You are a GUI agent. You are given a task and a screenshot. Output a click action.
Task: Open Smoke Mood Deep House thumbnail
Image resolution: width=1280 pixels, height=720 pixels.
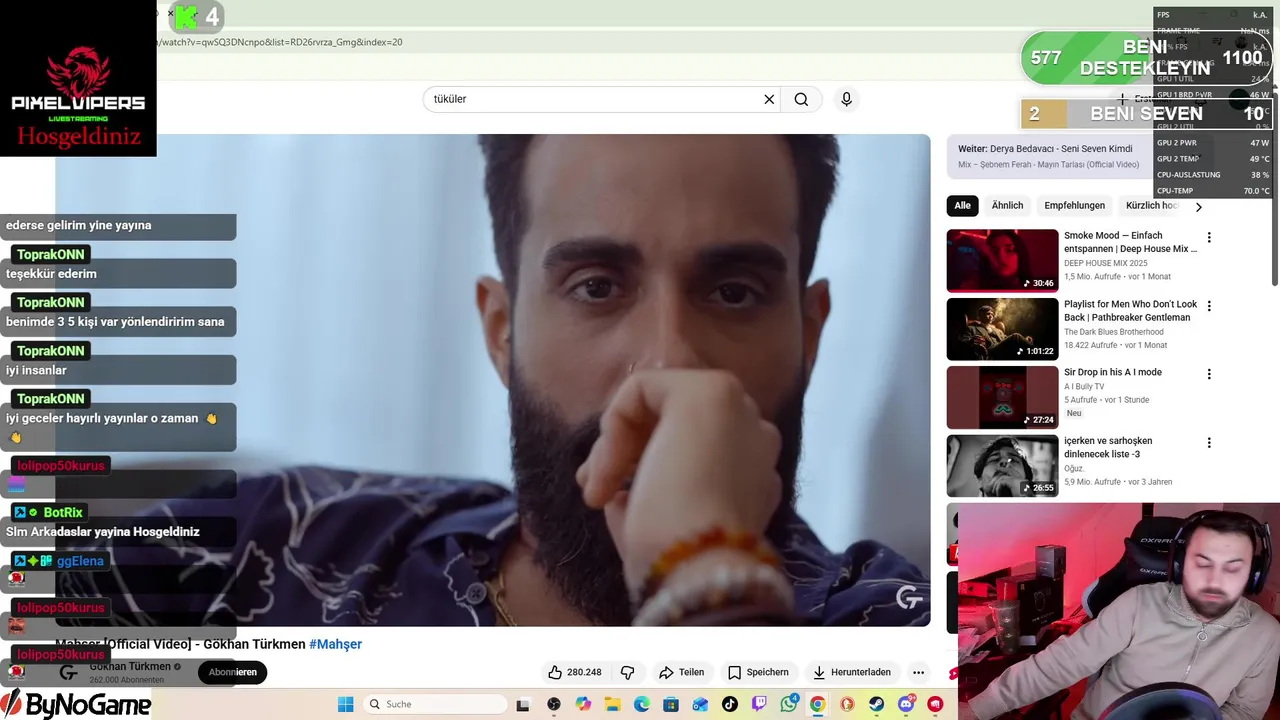[x=1002, y=260]
